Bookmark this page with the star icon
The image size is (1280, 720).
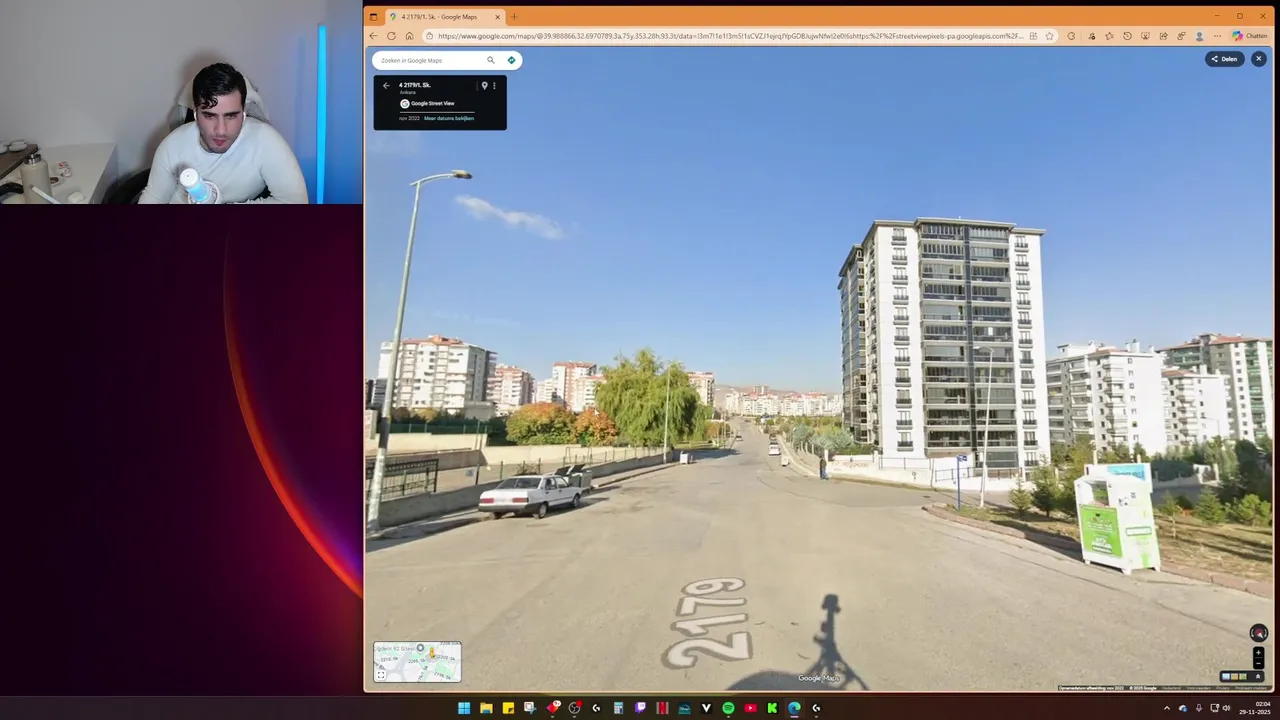(x=1049, y=36)
